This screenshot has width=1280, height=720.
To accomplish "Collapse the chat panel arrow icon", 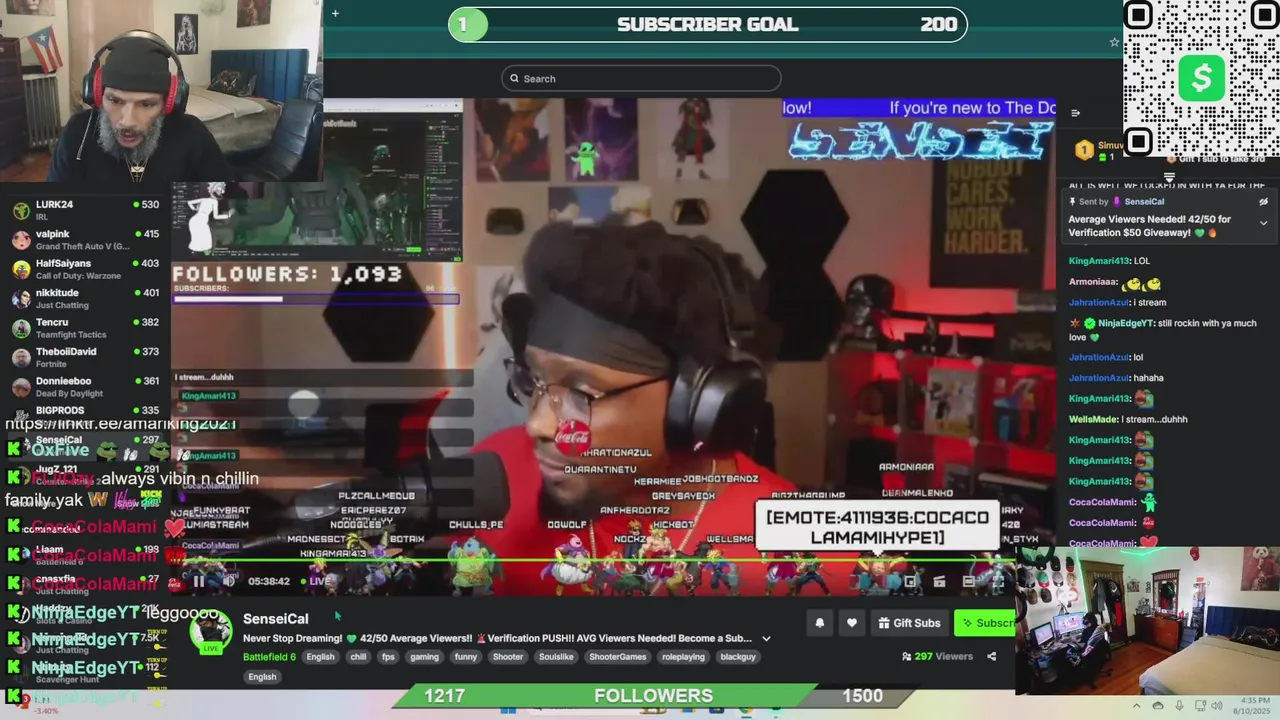I will click(1075, 113).
